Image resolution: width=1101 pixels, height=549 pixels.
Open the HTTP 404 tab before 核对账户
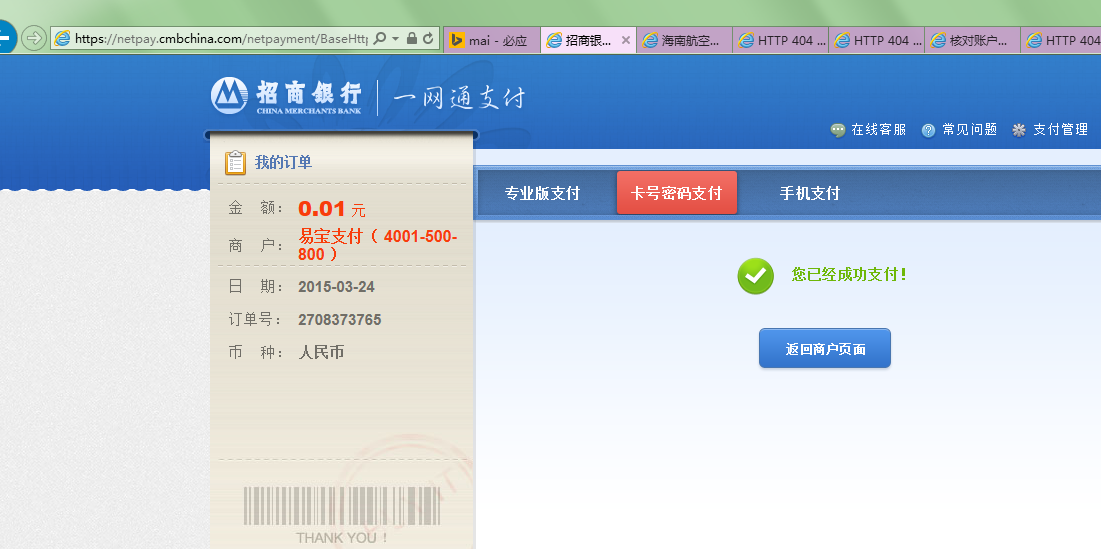point(877,41)
